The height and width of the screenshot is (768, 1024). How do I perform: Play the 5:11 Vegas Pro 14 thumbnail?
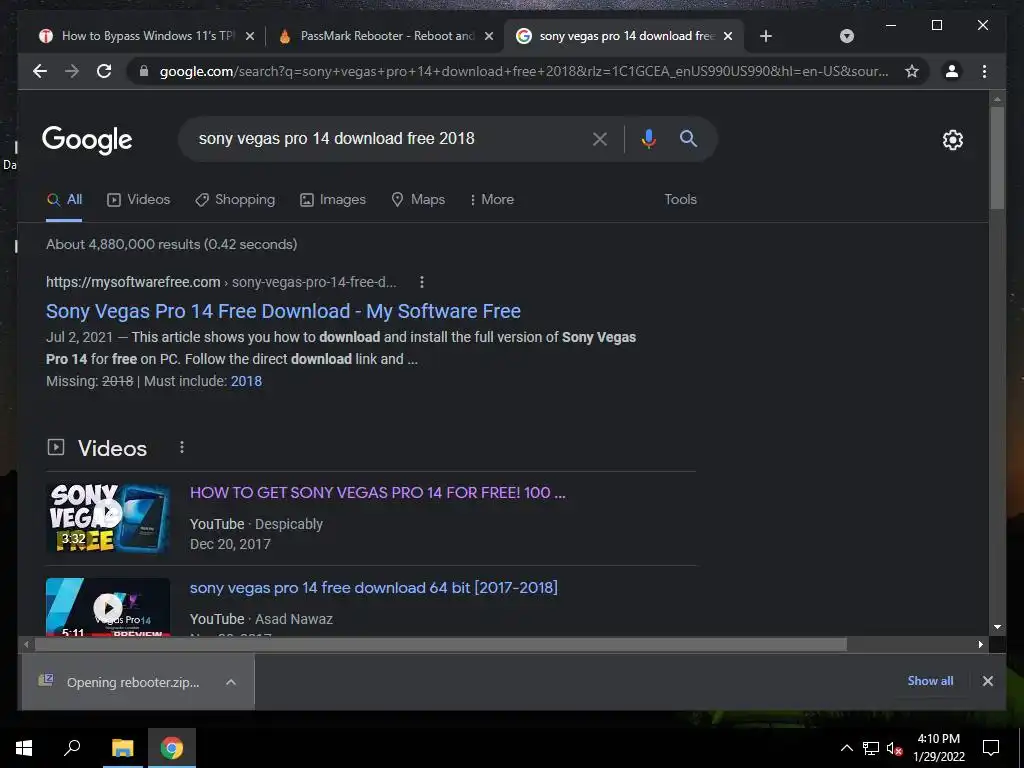(108, 607)
